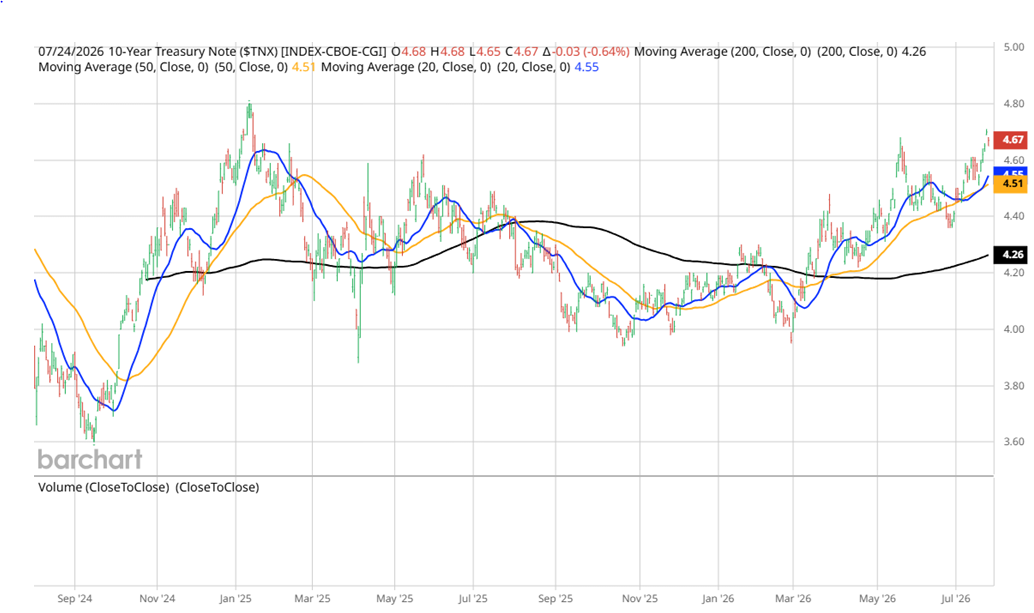Click the 4.40 y-axis label

click(1014, 216)
